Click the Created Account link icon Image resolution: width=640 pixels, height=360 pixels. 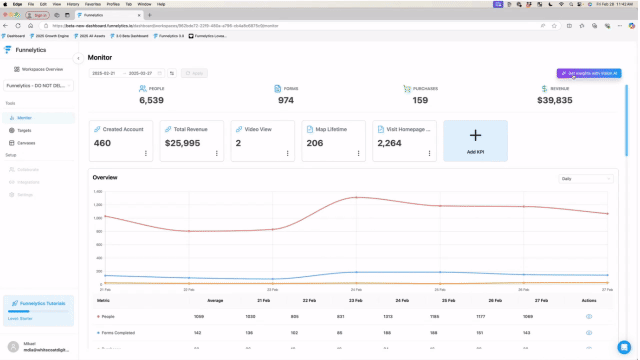click(97, 129)
